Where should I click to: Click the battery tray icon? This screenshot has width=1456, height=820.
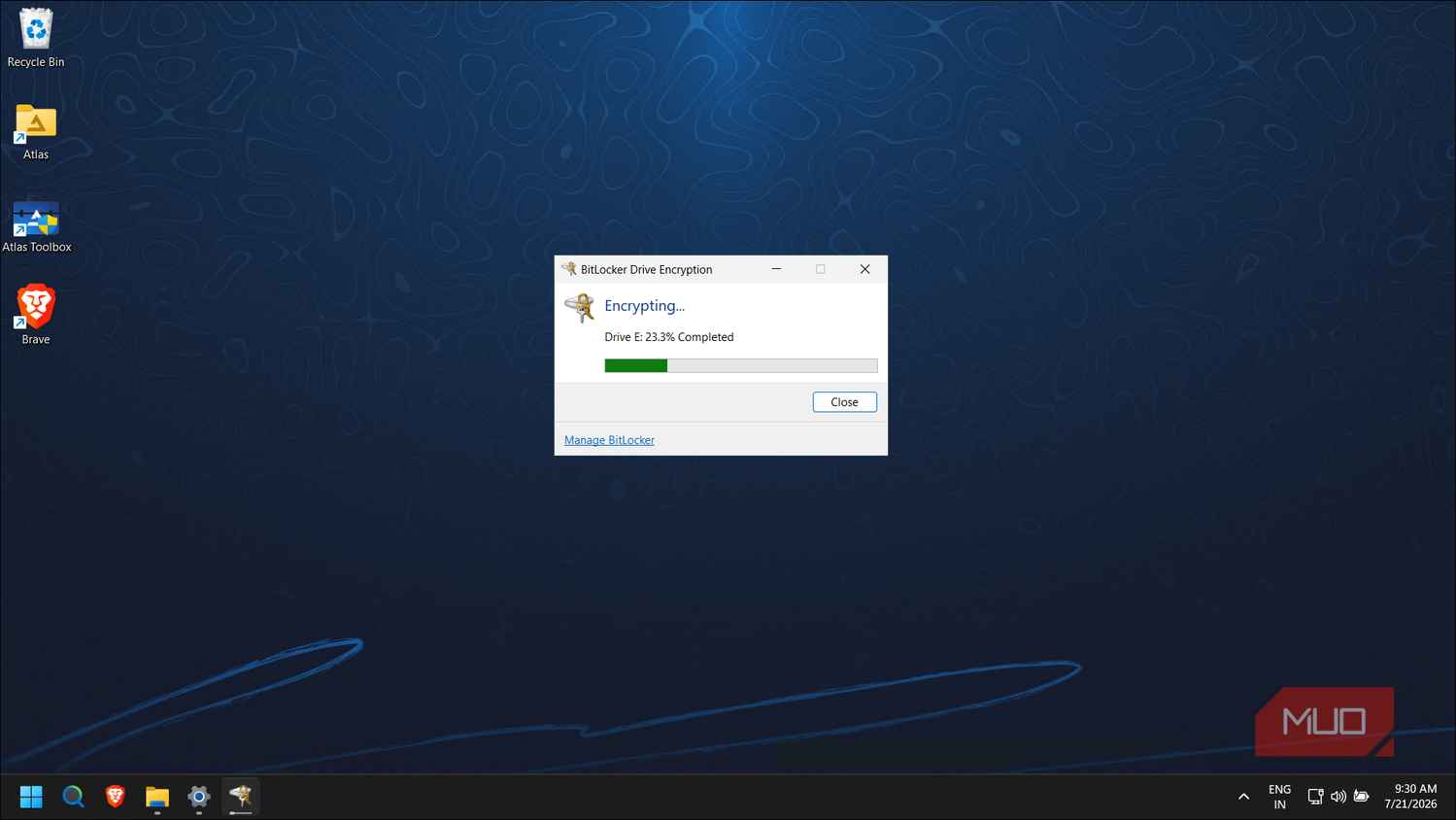tap(1362, 797)
